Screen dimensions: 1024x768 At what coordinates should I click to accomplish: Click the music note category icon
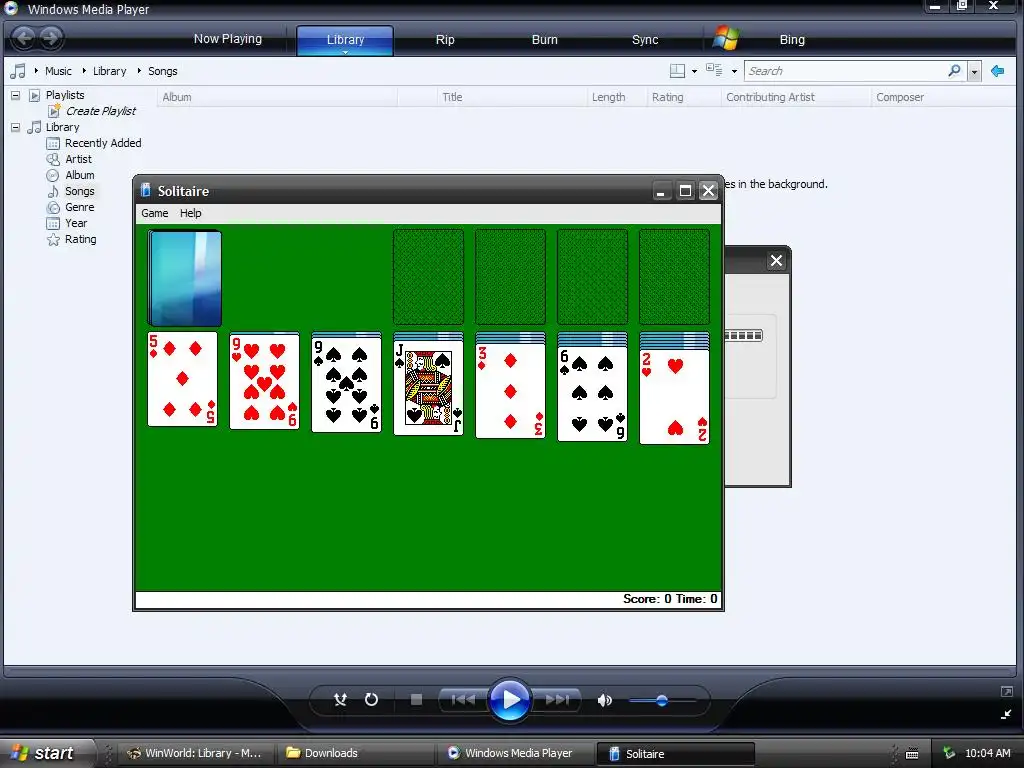(18, 71)
